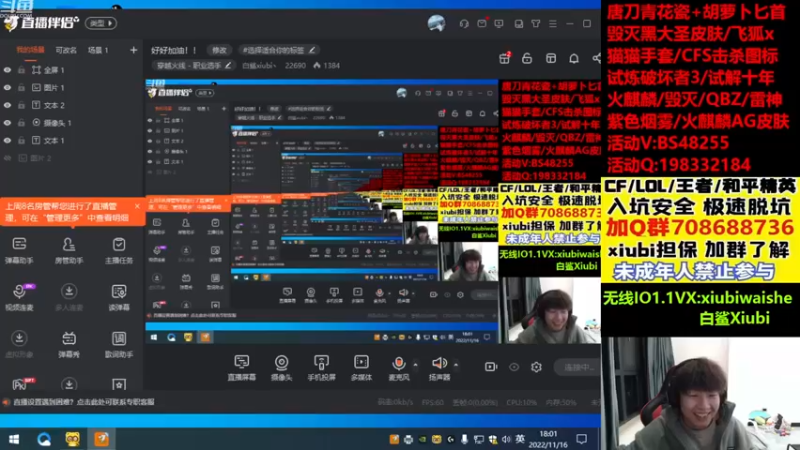The height and width of the screenshot is (450, 800).
Task: Open the settings gear beside the start button
Action: (x=536, y=367)
